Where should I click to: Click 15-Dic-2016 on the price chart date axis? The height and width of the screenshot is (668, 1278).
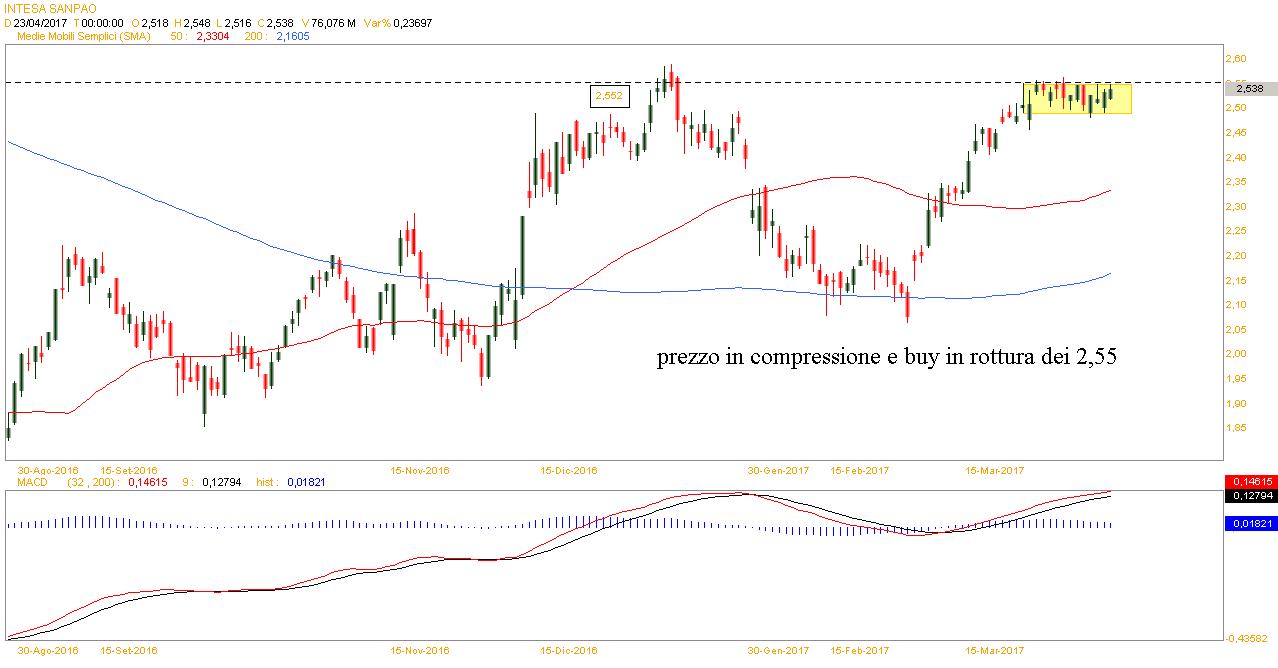point(568,469)
